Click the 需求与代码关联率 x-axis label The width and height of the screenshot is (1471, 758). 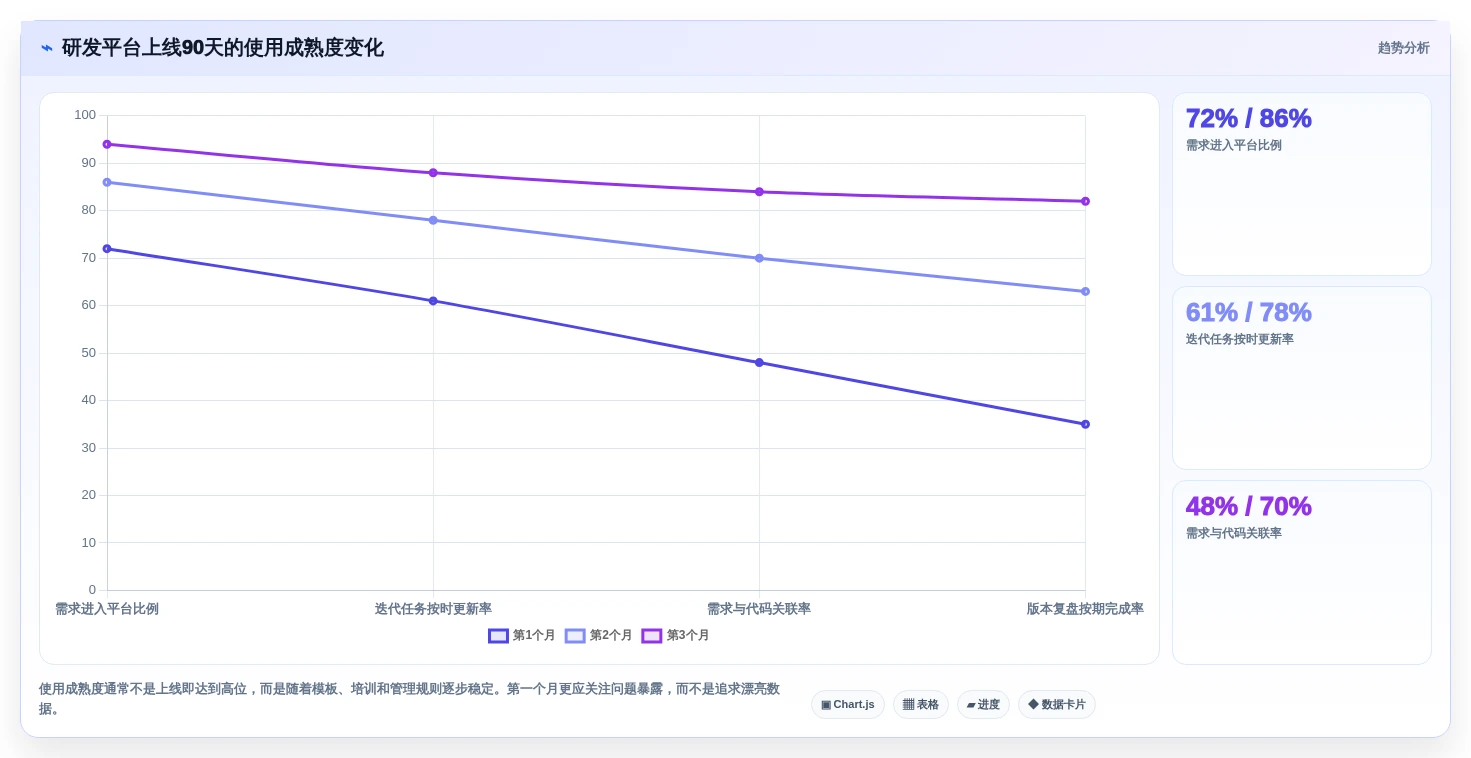tap(759, 609)
